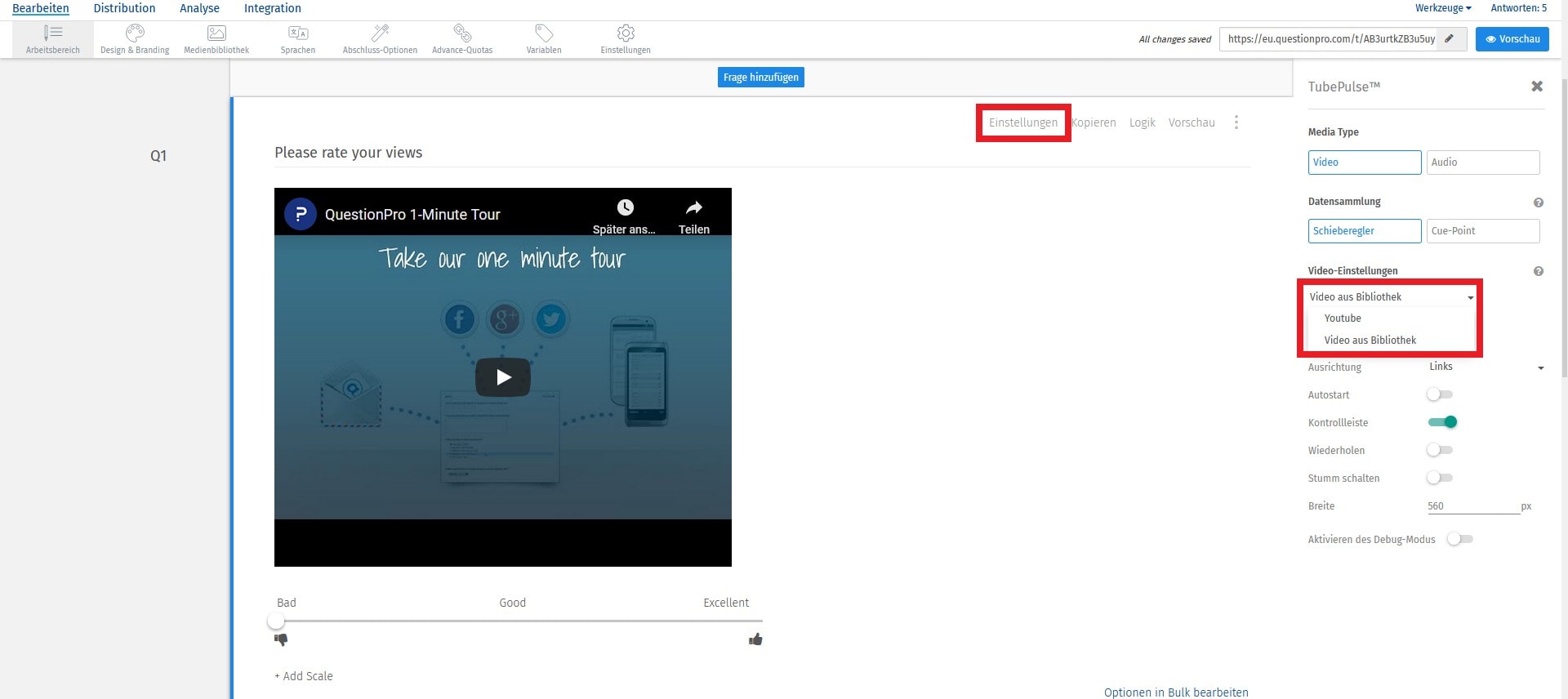Open the Ausrichtung Links dropdown
This screenshot has height=699, width=1568.
[x=1486, y=367]
